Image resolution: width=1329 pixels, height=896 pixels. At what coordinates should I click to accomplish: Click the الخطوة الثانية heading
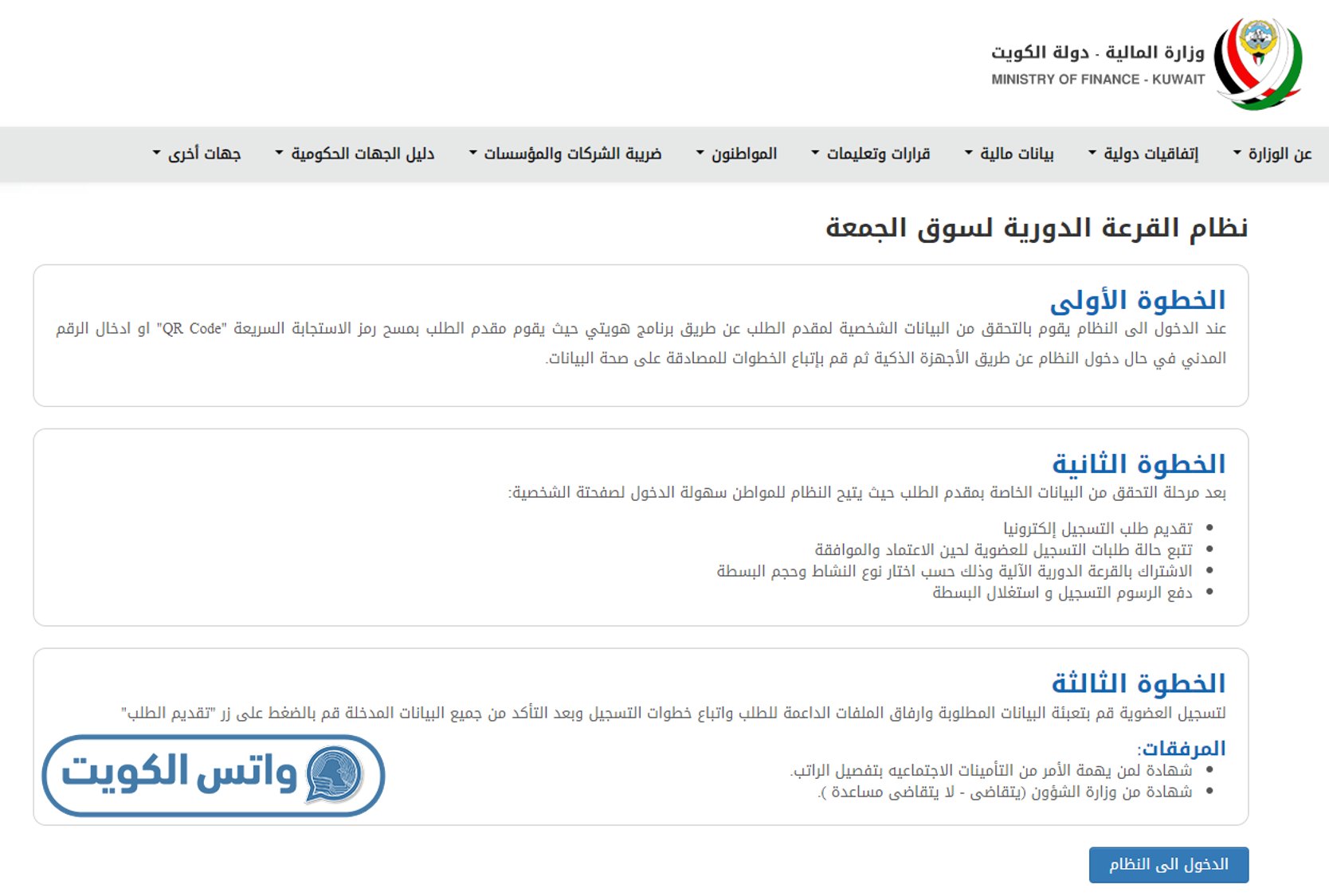pos(1138,464)
